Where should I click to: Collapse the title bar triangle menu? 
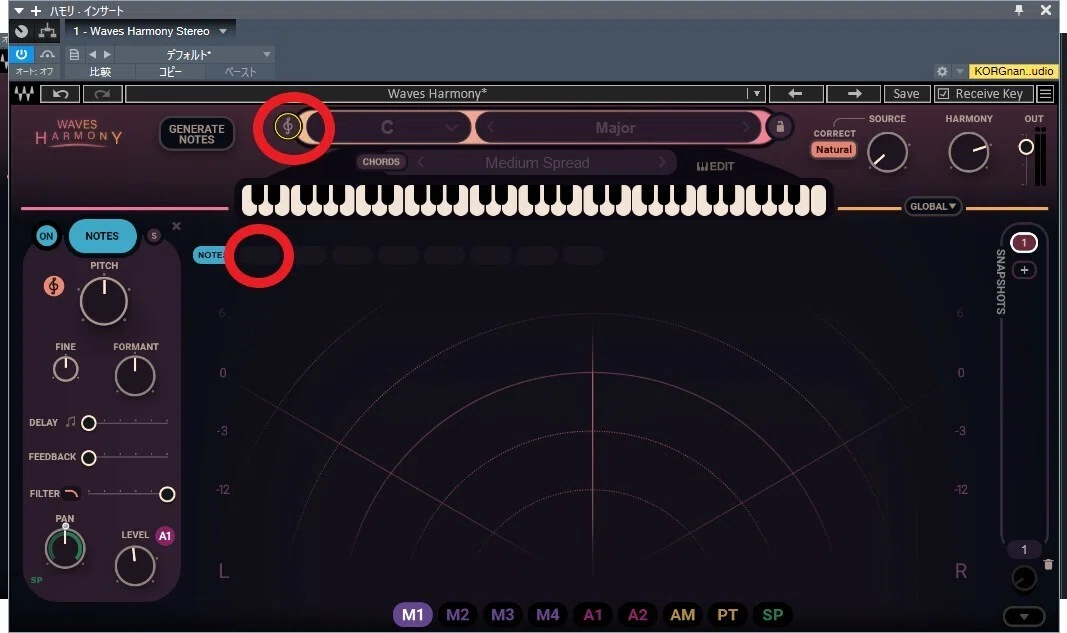pos(18,11)
